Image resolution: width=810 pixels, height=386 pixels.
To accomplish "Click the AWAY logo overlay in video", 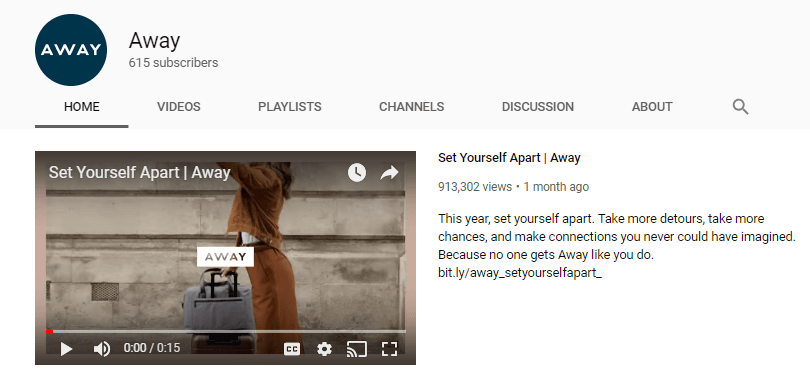I will pyautogui.click(x=225, y=256).
